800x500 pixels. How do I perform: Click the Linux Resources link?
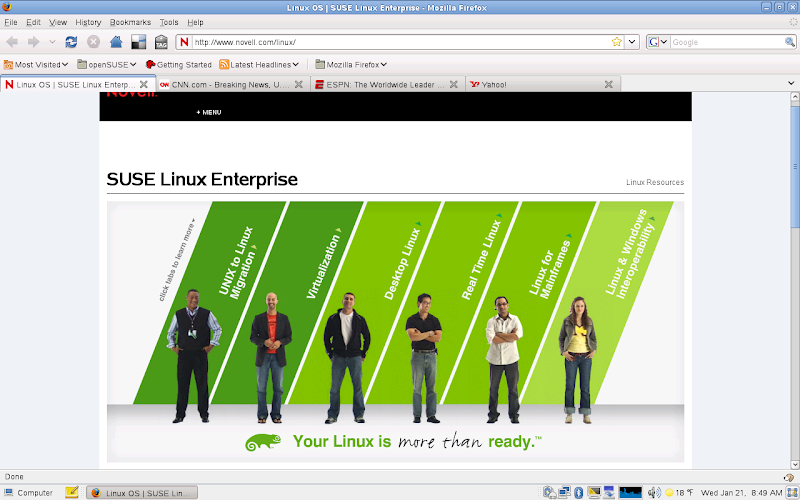click(x=655, y=182)
